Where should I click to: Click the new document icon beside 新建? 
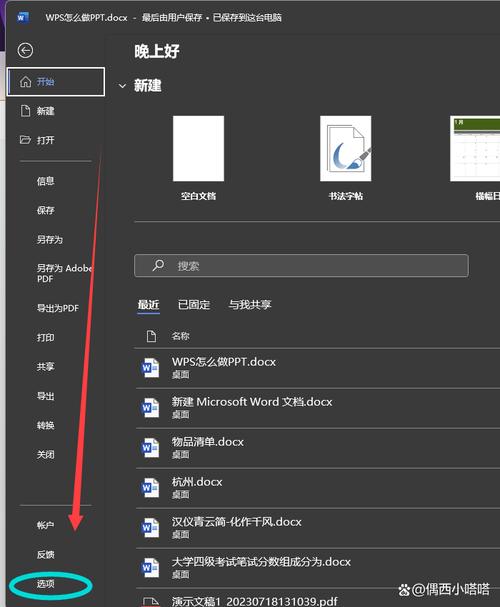tap(26, 111)
